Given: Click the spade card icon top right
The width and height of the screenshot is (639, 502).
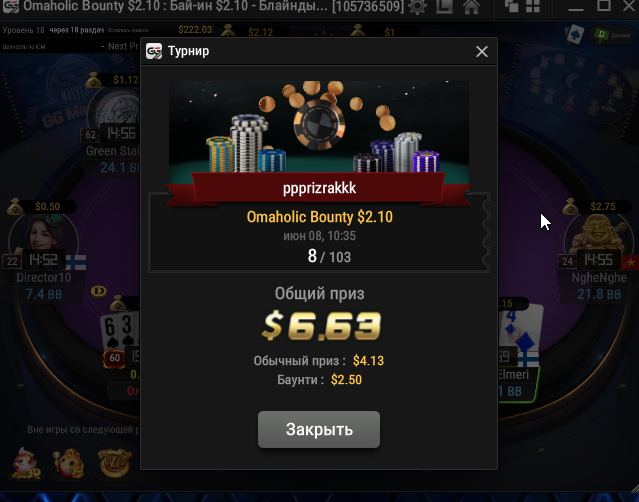Looking at the screenshot, I should point(575,35).
